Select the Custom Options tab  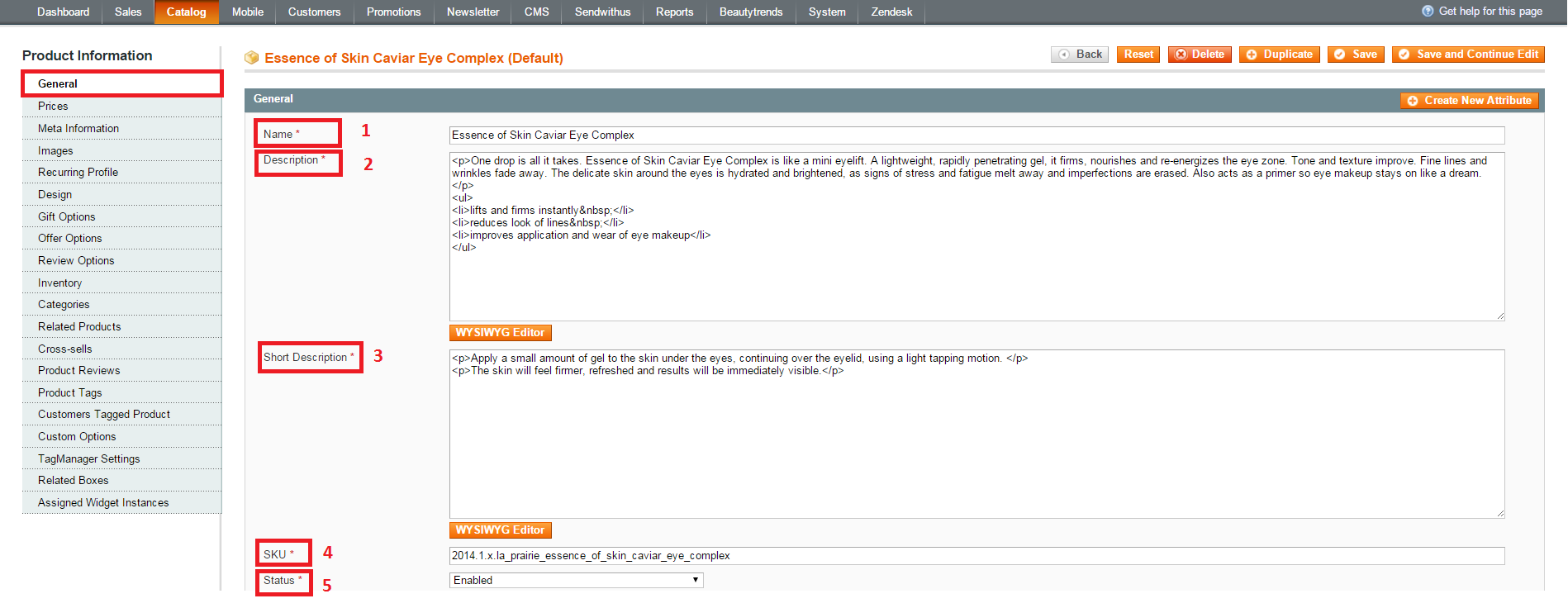pyautogui.click(x=122, y=436)
